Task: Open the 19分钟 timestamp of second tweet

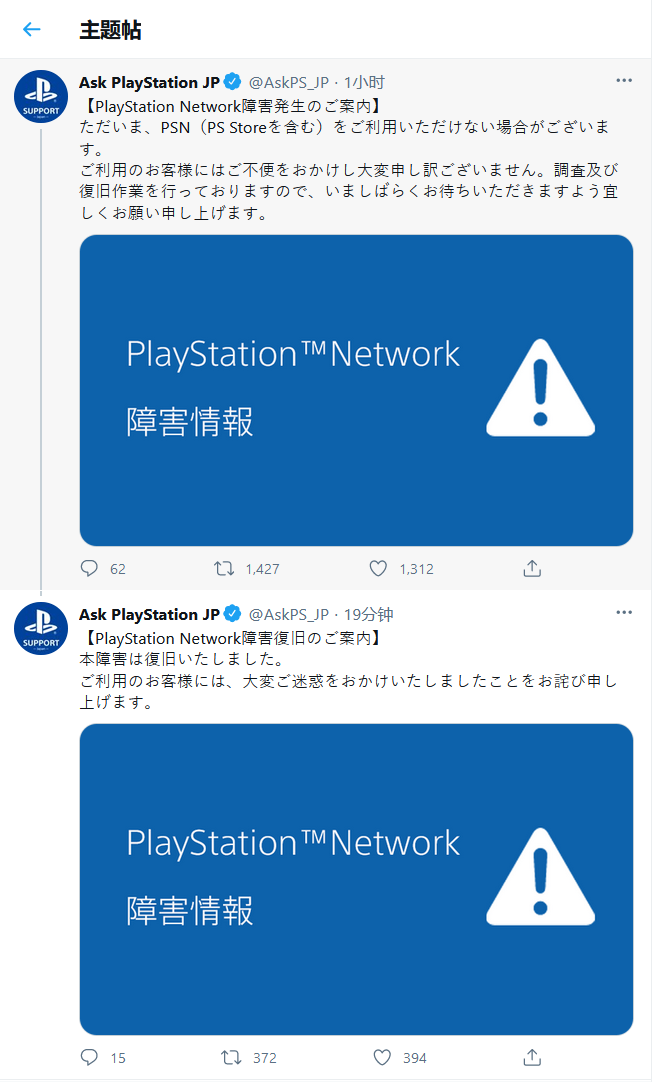Action: [x=368, y=614]
